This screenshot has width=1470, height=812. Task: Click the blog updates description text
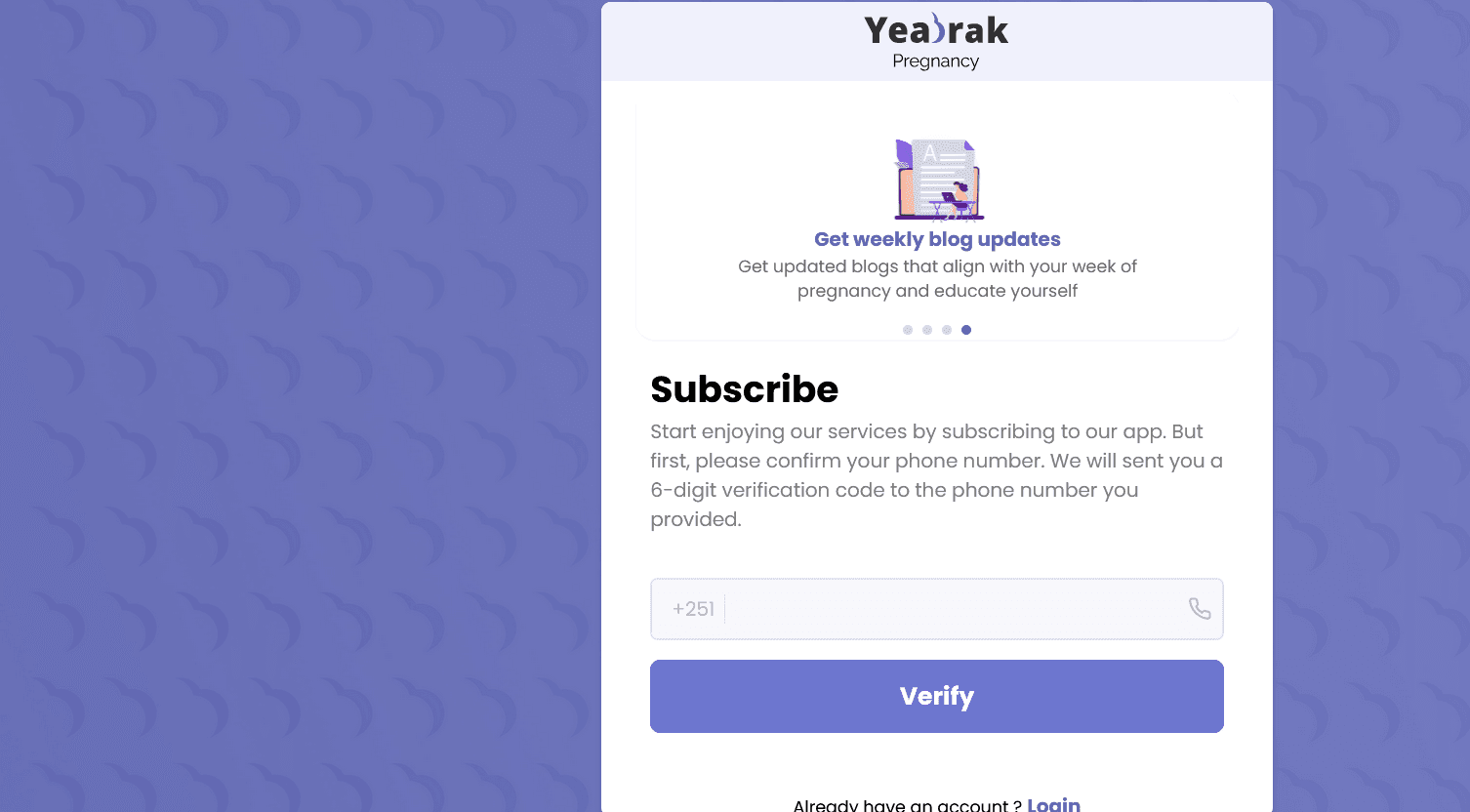point(937,278)
